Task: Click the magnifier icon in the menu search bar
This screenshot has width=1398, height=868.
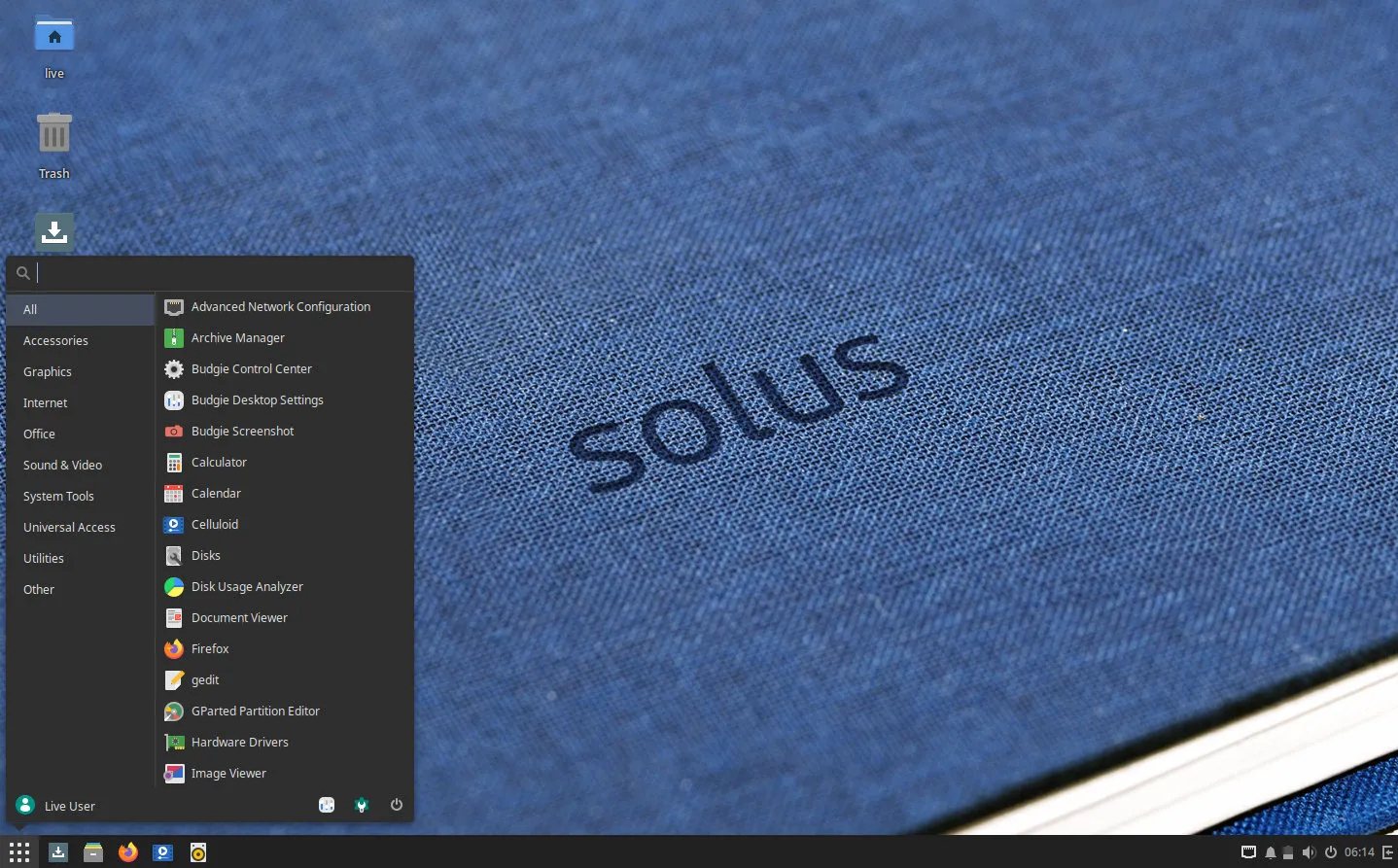Action: [23, 273]
